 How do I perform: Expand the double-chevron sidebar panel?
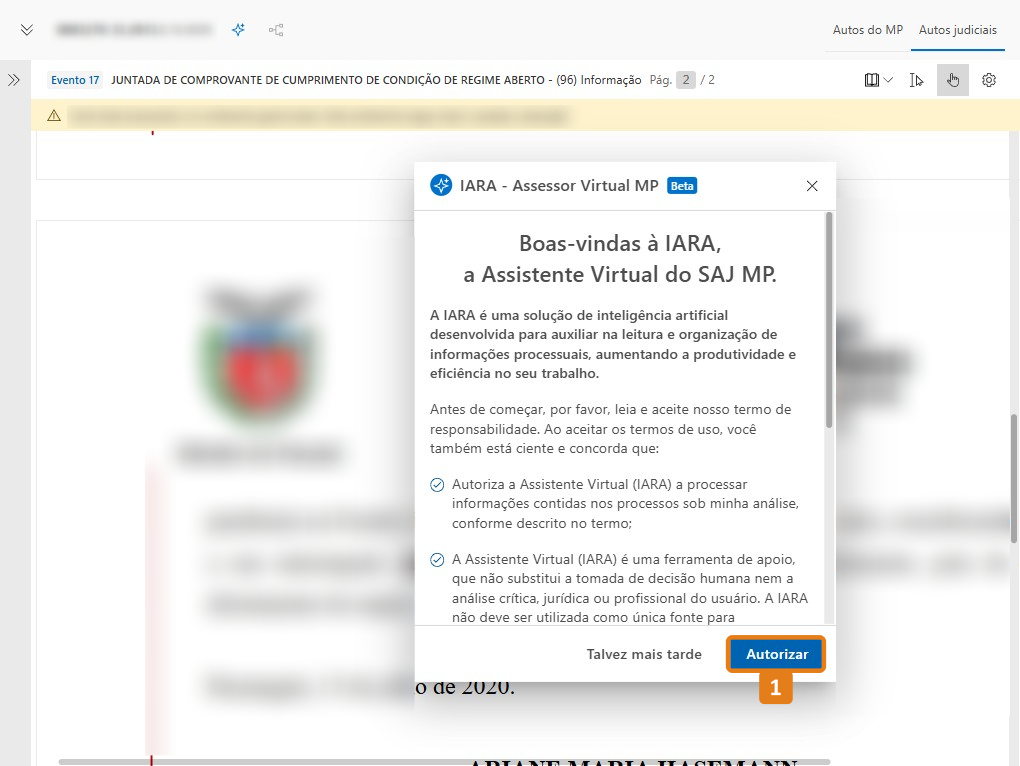pyautogui.click(x=14, y=80)
